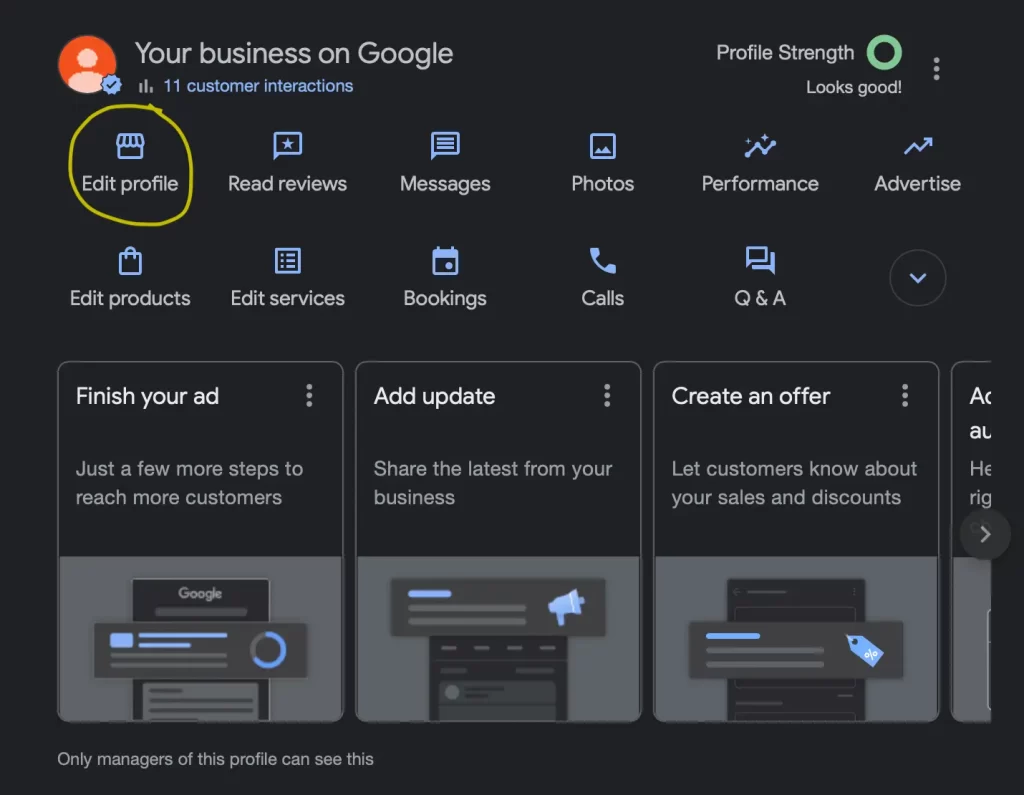Open the Edit profile storefront icon
The height and width of the screenshot is (795, 1024).
tap(130, 146)
